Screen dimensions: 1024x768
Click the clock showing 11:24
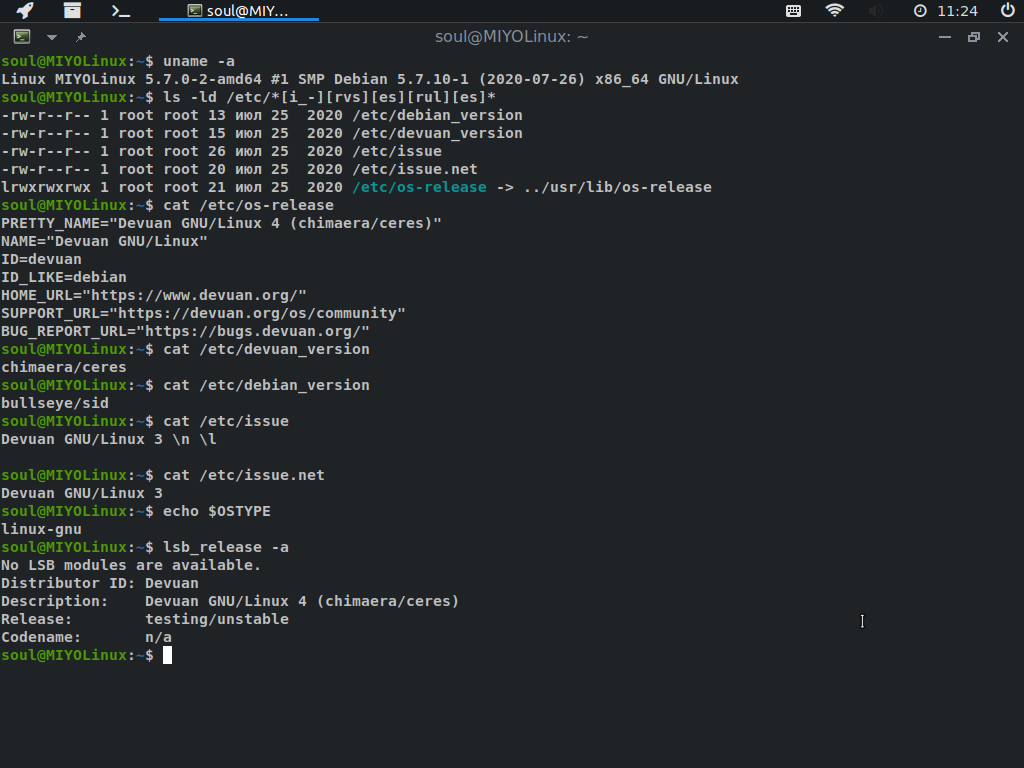point(946,10)
